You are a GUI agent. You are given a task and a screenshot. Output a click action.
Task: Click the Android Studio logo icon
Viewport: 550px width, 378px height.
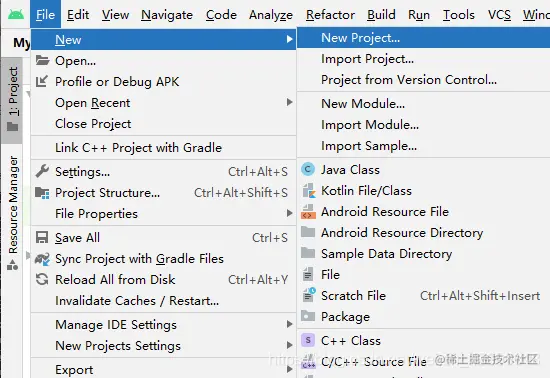(x=16, y=14)
